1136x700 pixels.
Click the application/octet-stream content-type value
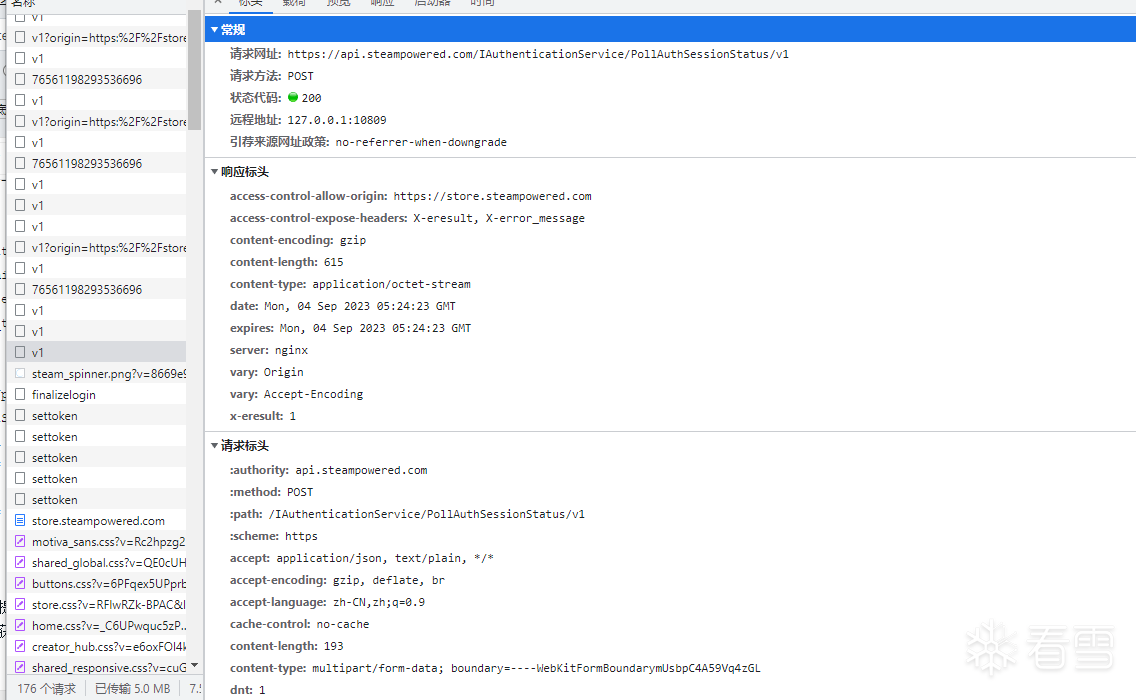(391, 284)
